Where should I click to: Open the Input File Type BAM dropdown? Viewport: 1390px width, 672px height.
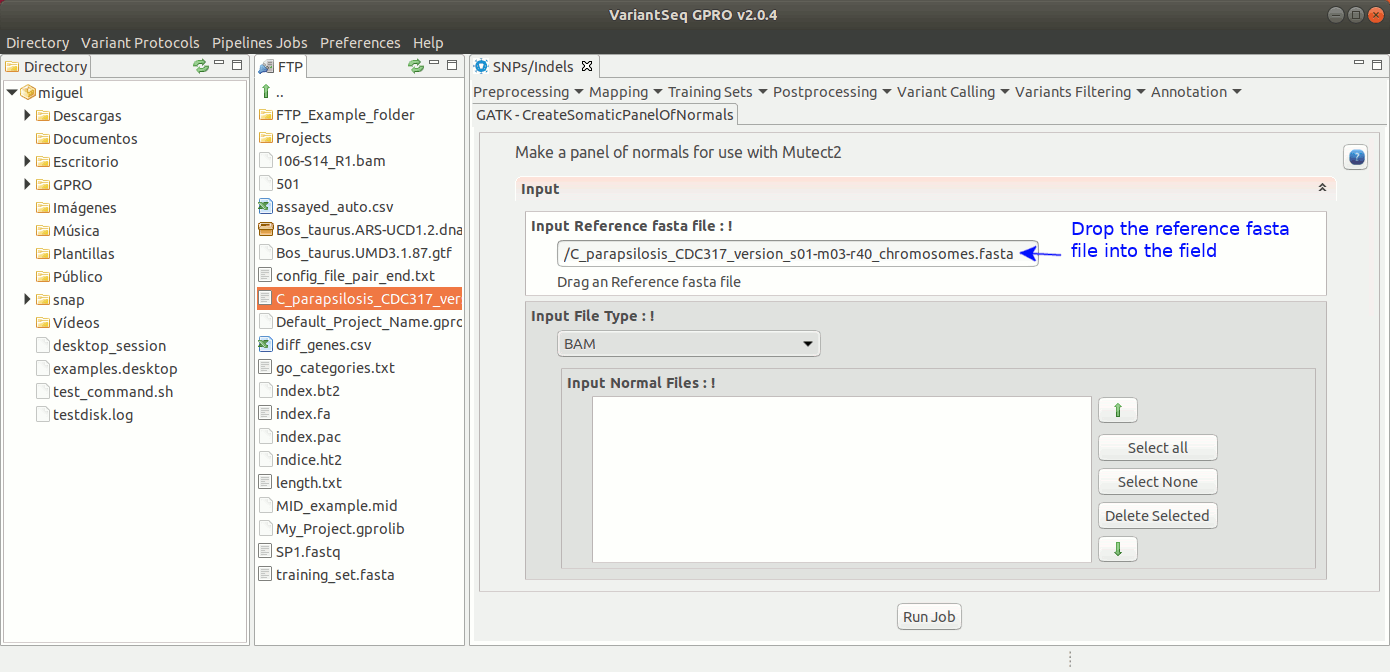pos(688,344)
